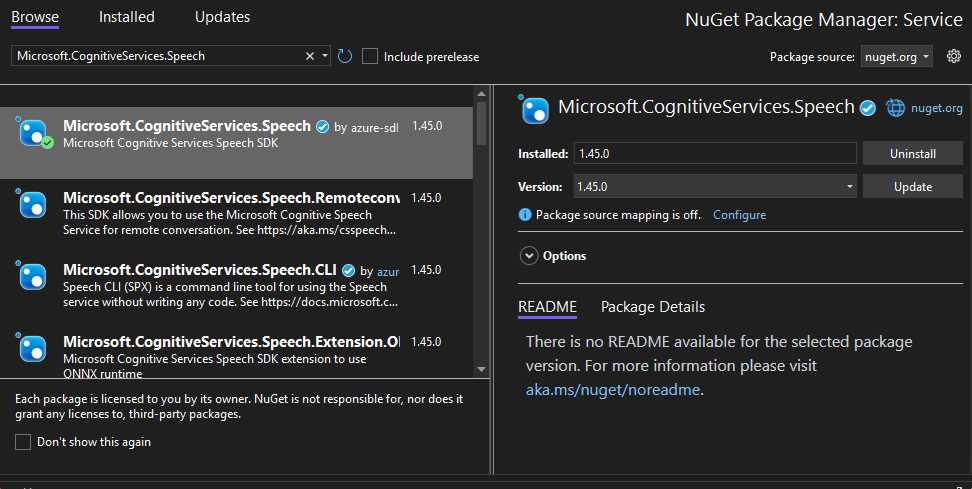Open NuGet settings gear icon
The image size is (972, 489).
point(954,56)
